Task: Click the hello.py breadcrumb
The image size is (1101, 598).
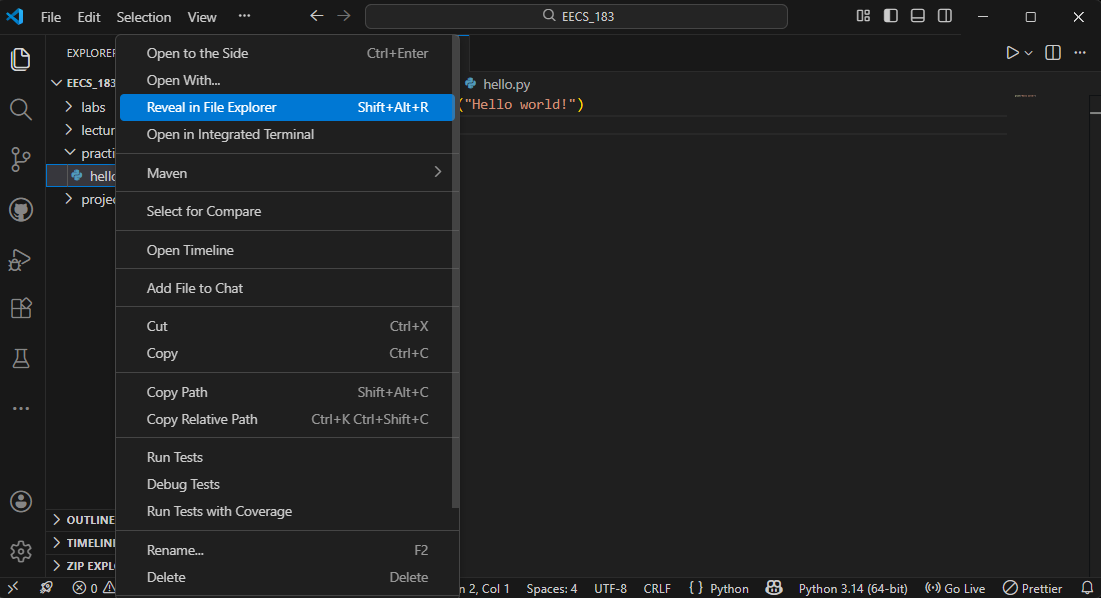Action: tap(498, 84)
